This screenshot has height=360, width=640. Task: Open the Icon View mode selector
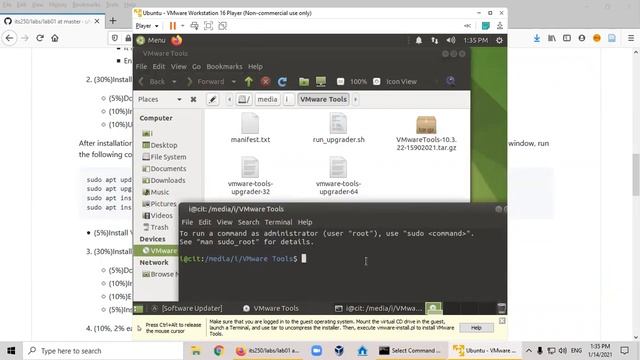click(401, 81)
